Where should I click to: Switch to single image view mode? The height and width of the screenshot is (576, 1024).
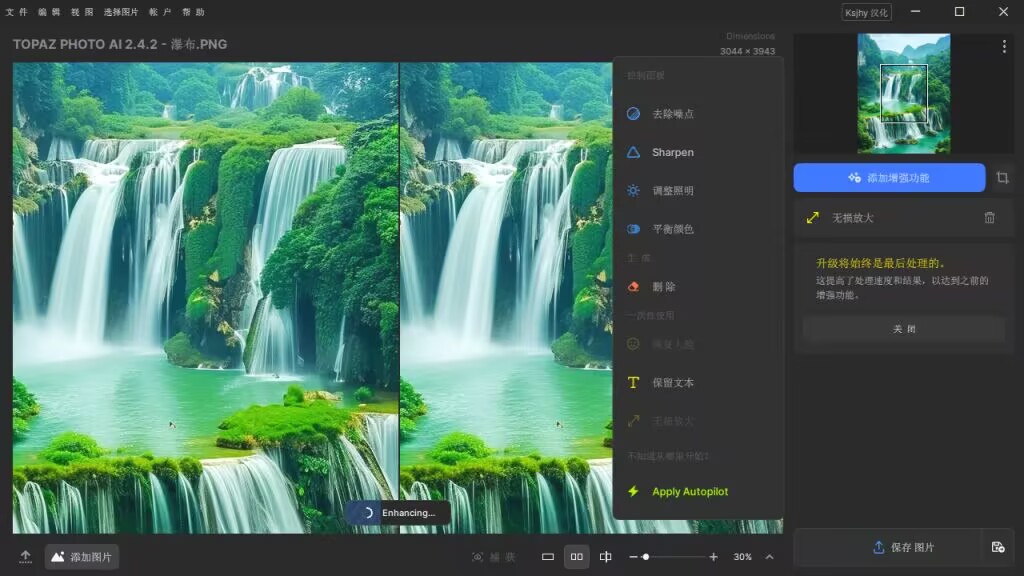546,555
